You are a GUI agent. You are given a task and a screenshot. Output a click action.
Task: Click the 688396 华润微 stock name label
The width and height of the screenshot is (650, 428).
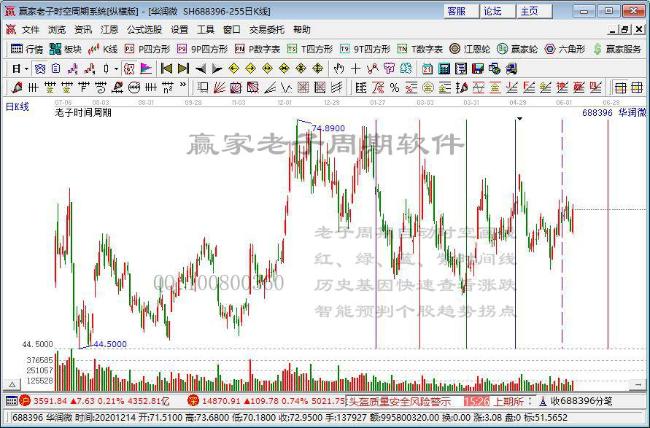tap(614, 112)
